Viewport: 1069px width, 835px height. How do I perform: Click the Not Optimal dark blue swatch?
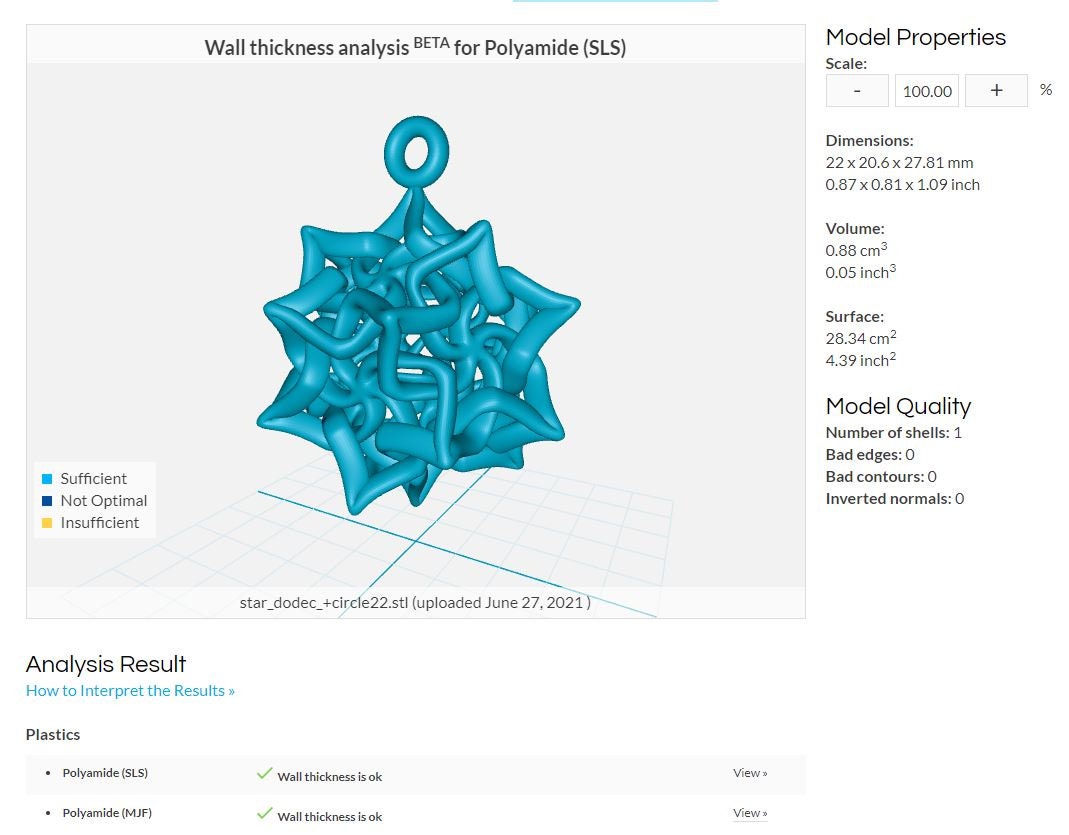coord(47,501)
